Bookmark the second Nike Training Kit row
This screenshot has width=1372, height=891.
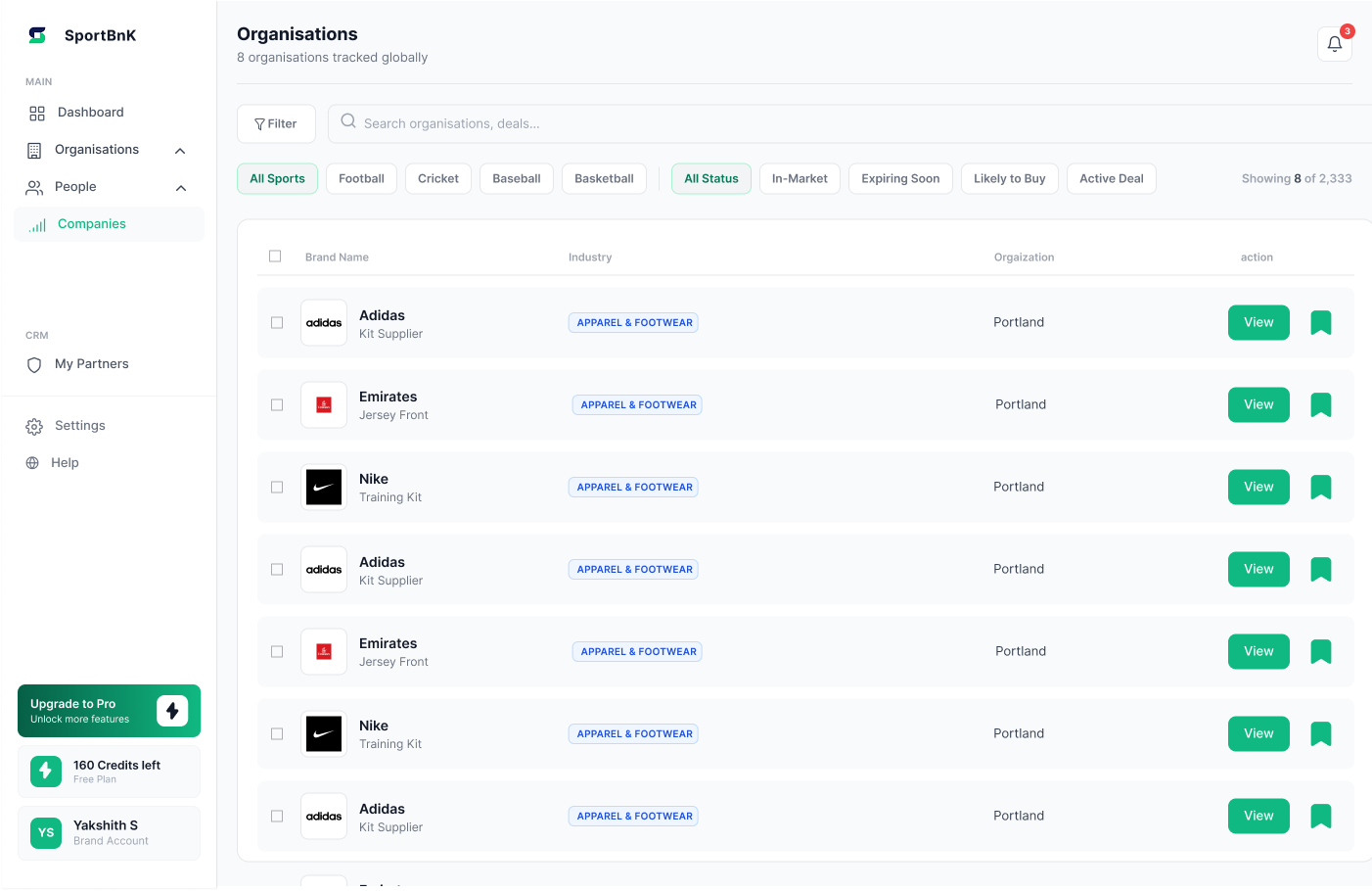pos(1321,734)
